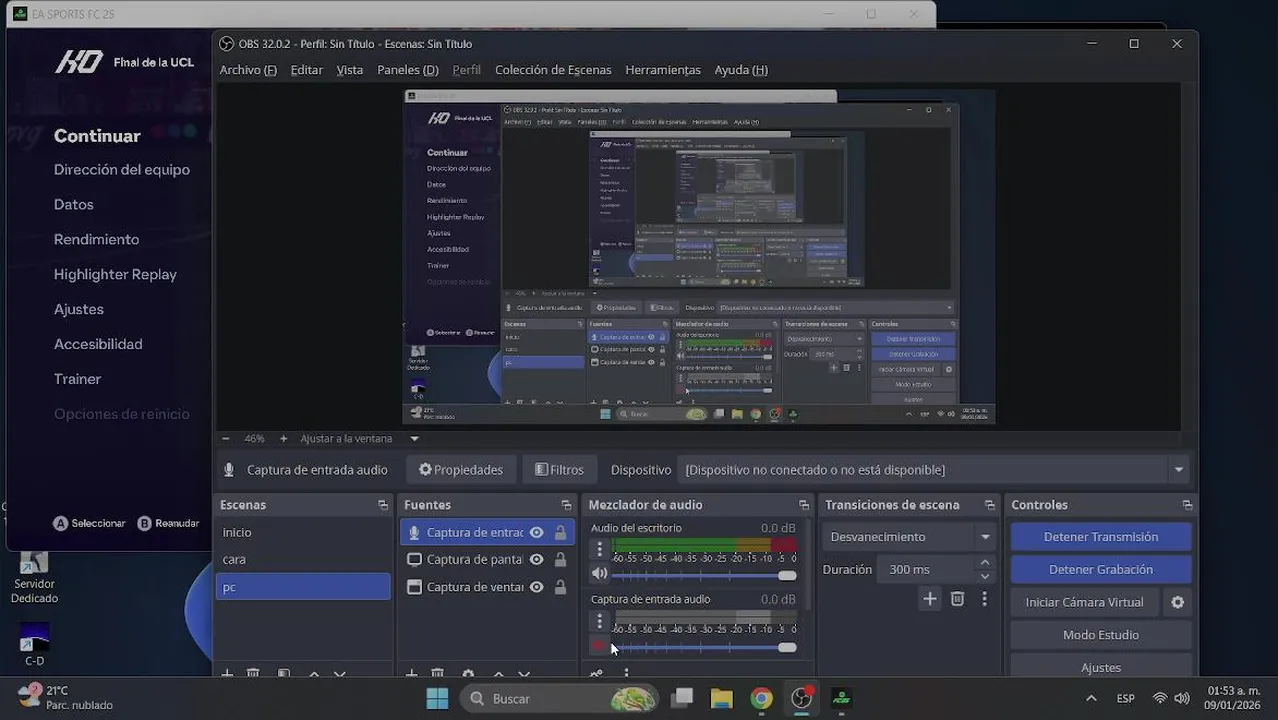Open the Vista menu
Image resolution: width=1278 pixels, height=720 pixels.
(x=350, y=70)
